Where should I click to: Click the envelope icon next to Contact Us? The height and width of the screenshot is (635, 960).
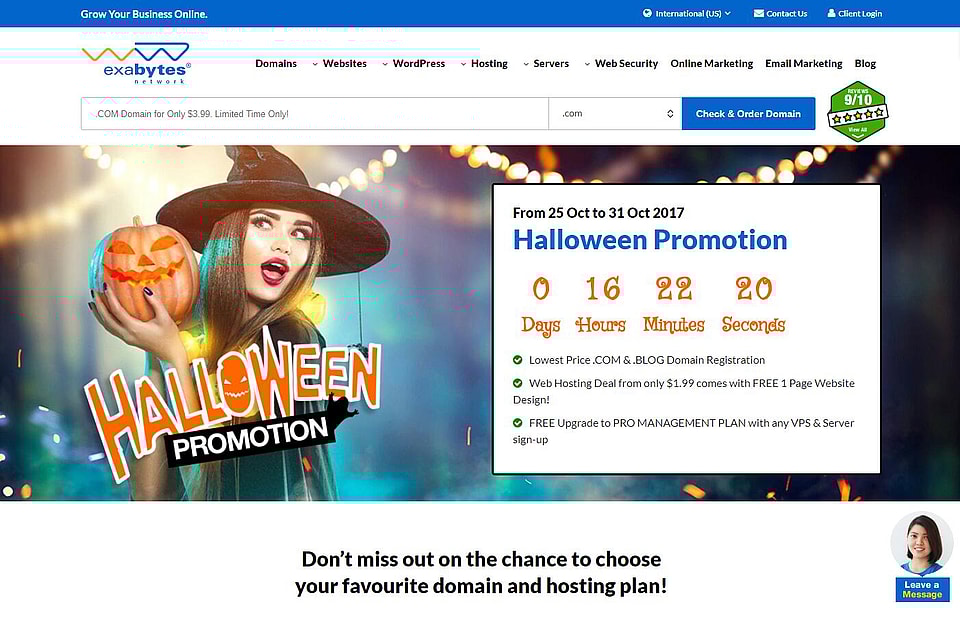(759, 13)
